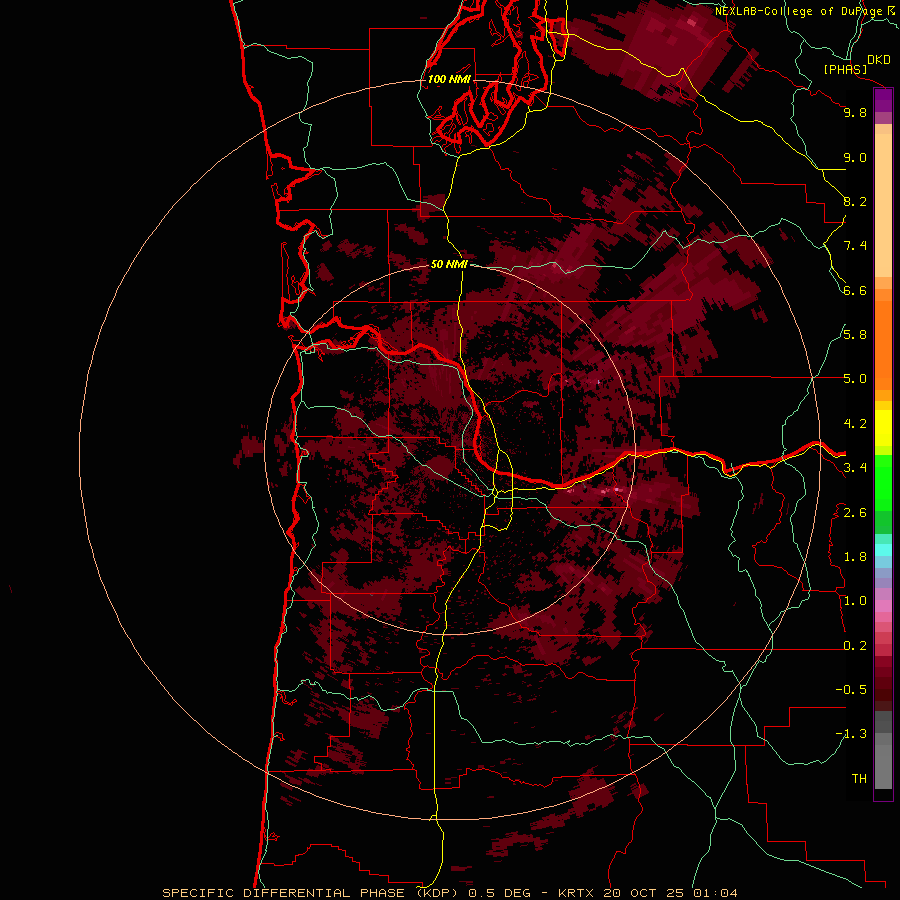Click the 50 NMI range ring label
Screen dimensions: 900x900
(449, 264)
